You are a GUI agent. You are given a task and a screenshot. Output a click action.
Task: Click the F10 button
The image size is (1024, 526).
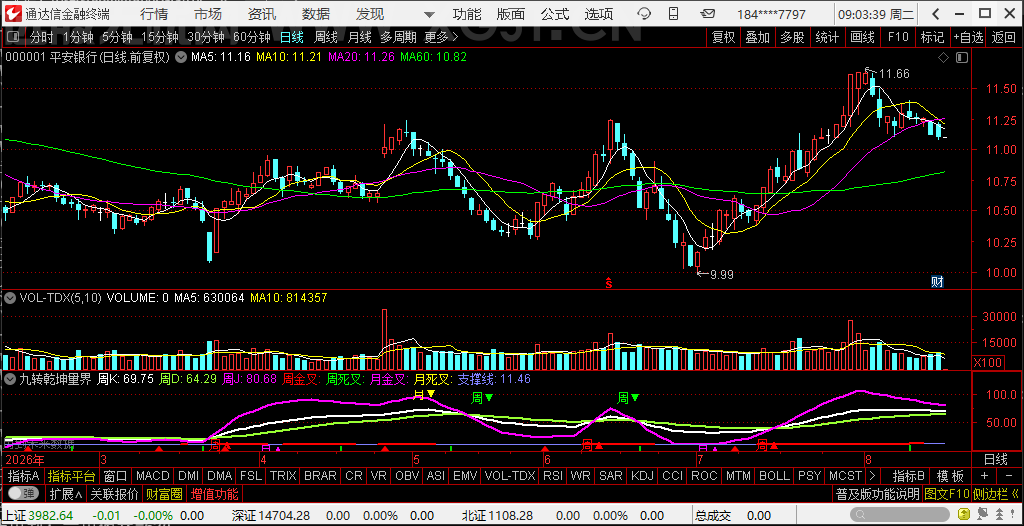point(898,38)
